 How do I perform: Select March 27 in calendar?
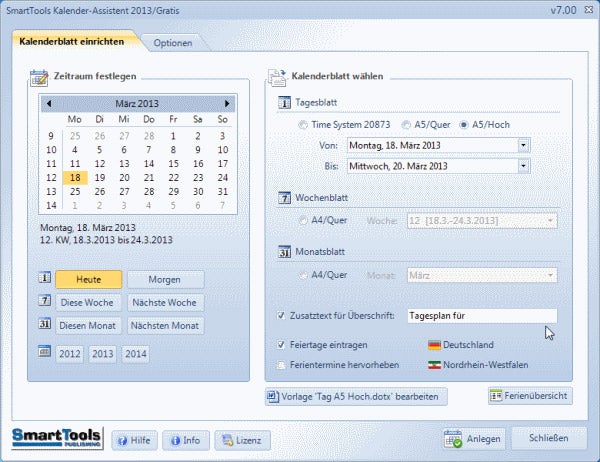tap(124, 191)
